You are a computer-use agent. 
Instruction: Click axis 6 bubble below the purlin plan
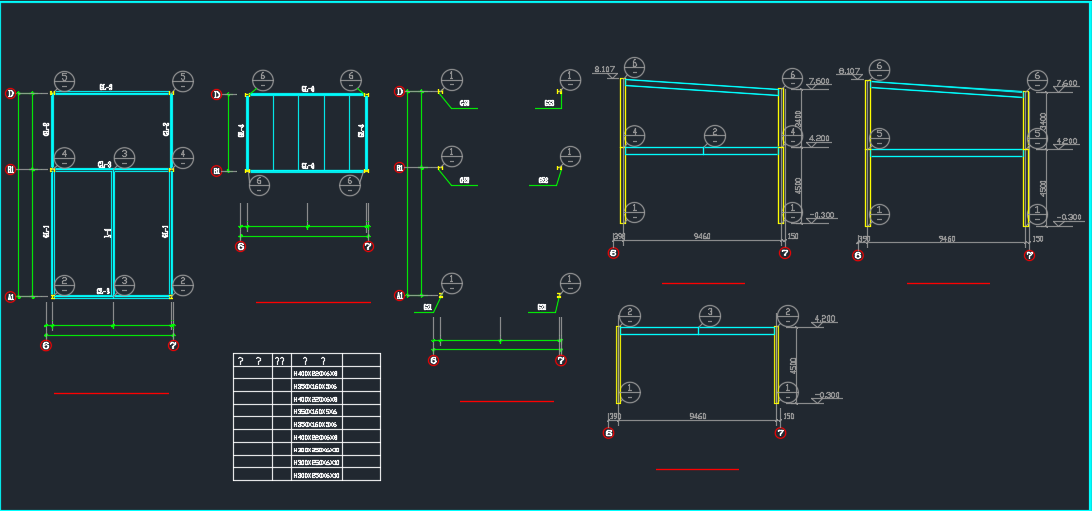pos(241,246)
